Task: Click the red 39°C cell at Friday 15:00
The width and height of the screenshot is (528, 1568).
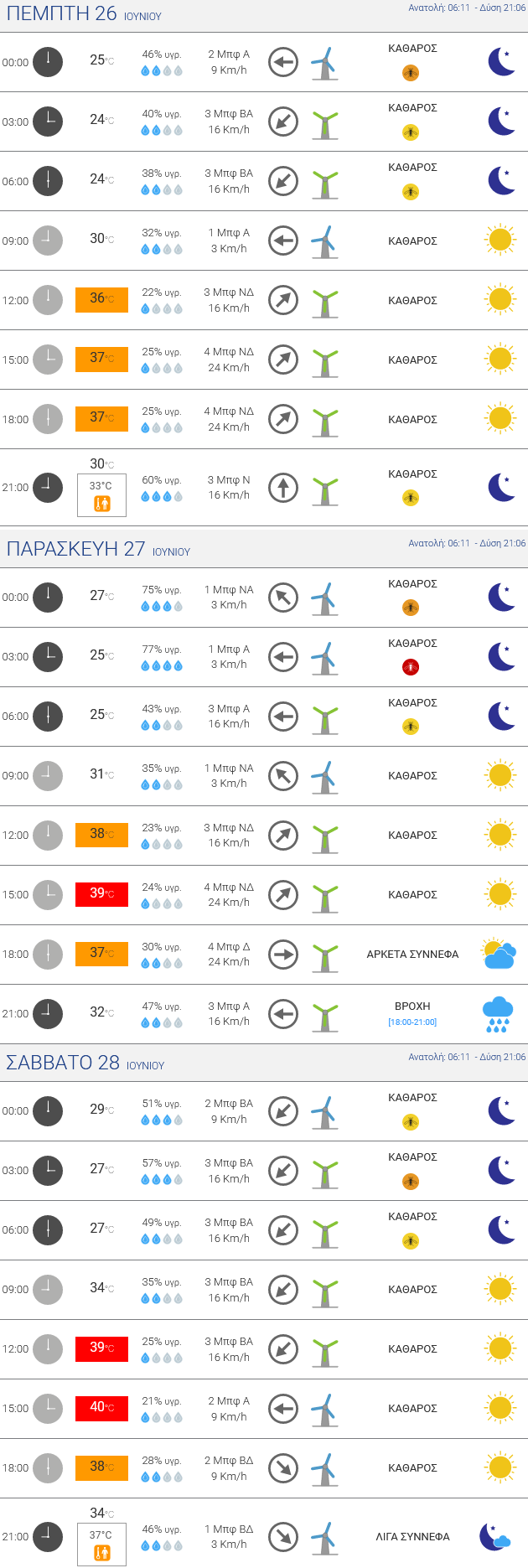Action: coord(101,894)
